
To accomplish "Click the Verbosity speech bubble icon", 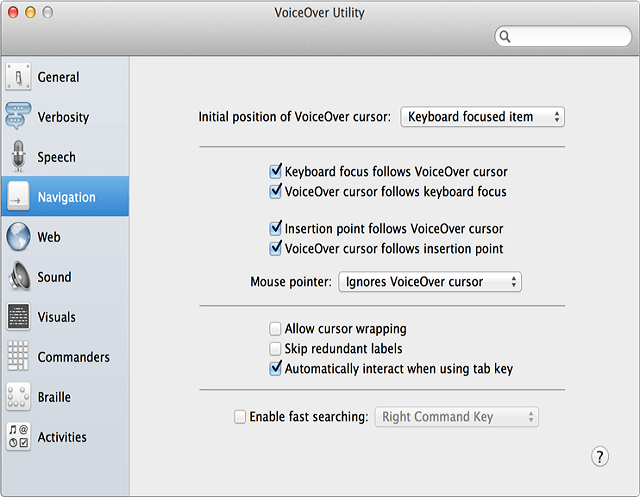I will [x=19, y=117].
